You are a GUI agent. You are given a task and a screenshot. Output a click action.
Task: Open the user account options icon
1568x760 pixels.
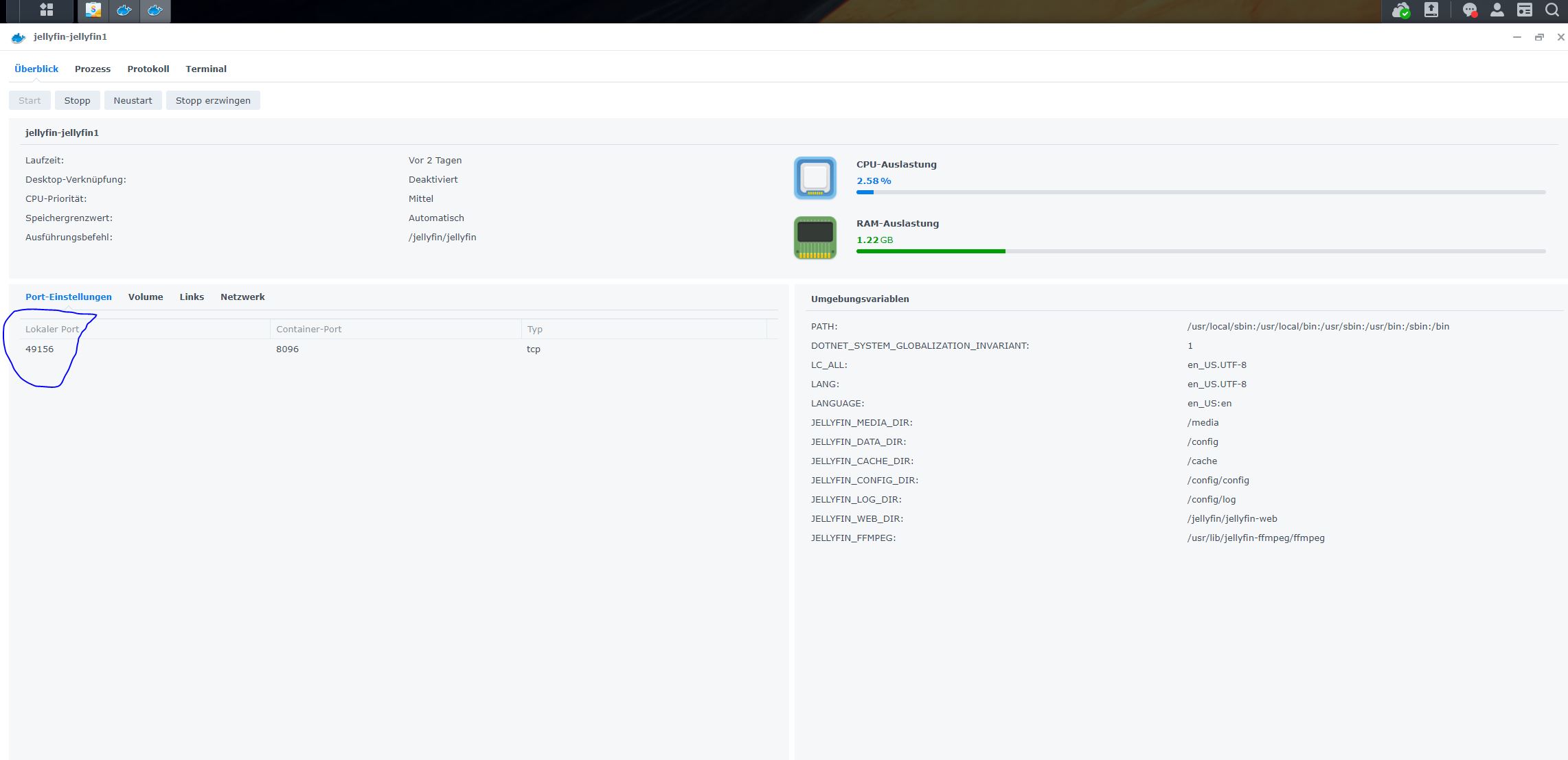(1497, 10)
